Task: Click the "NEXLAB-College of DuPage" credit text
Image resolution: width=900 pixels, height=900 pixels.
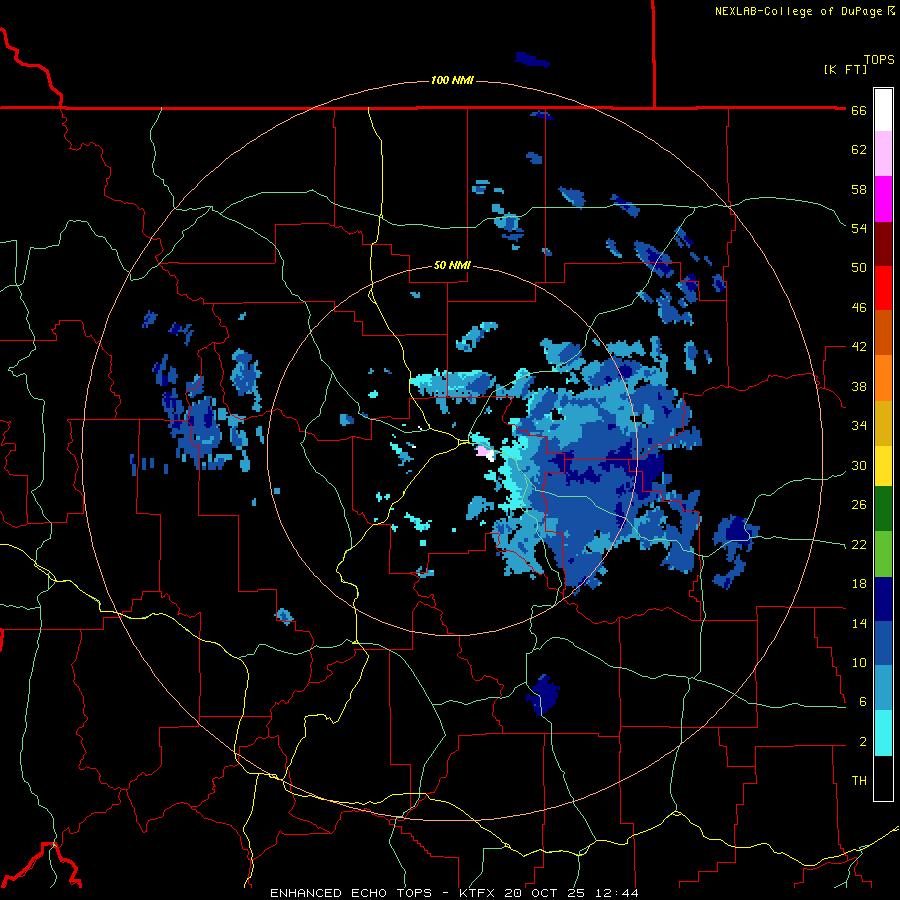Action: tap(798, 11)
